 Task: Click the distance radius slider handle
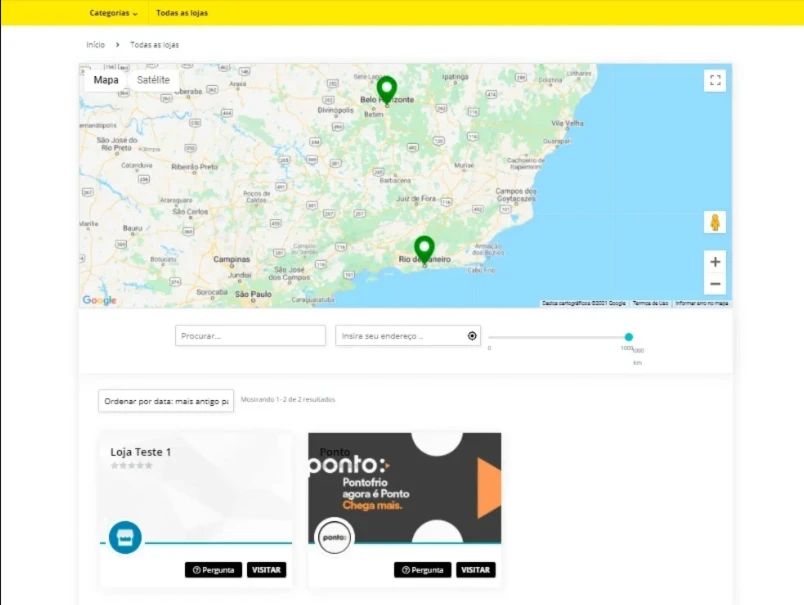(x=629, y=337)
